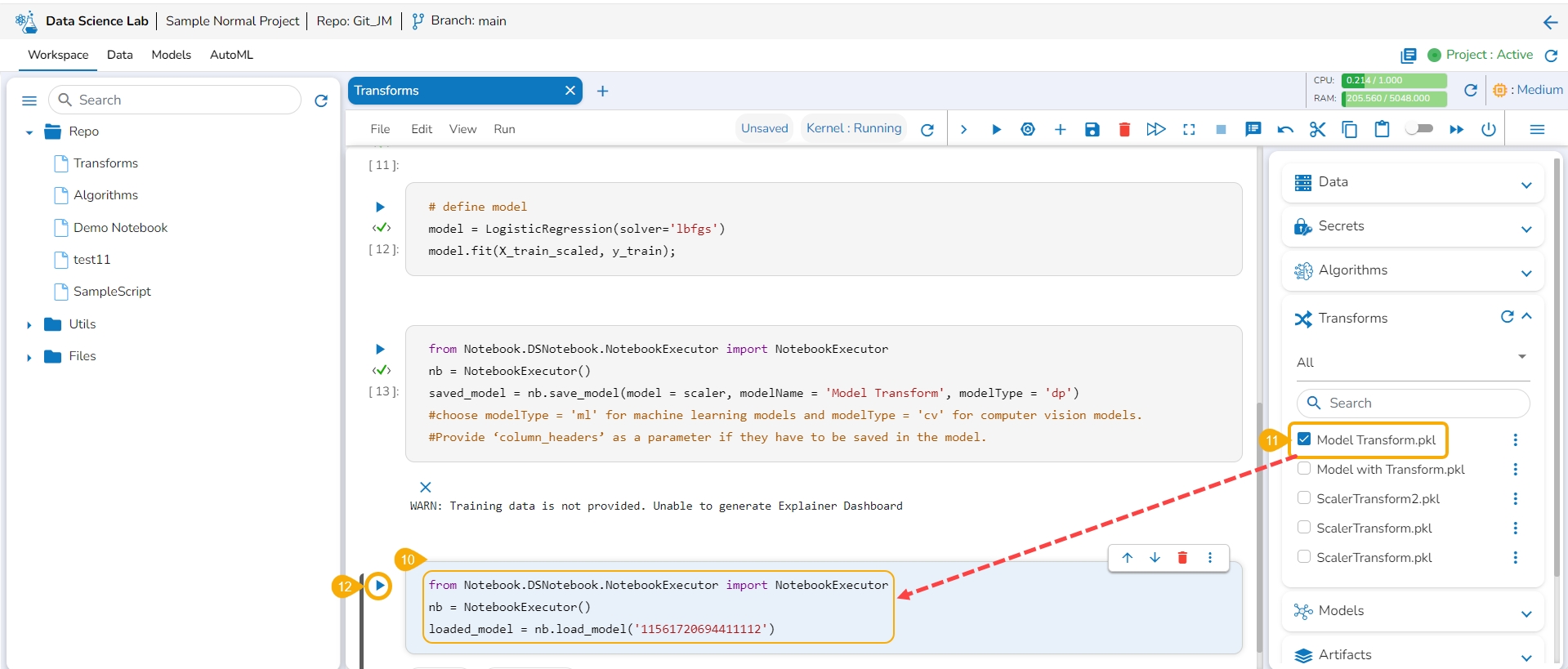The height and width of the screenshot is (669, 1568).
Task: Uncheck the Model Transform.pkl checkbox
Action: point(1304,439)
